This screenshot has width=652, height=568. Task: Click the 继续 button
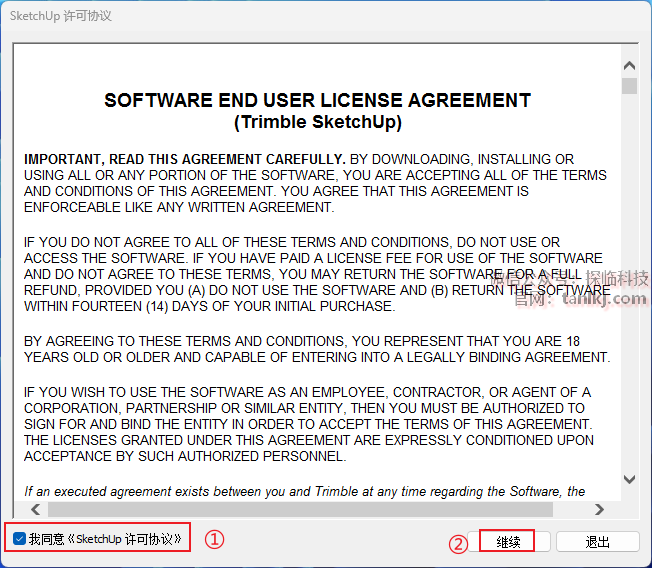tap(508, 541)
